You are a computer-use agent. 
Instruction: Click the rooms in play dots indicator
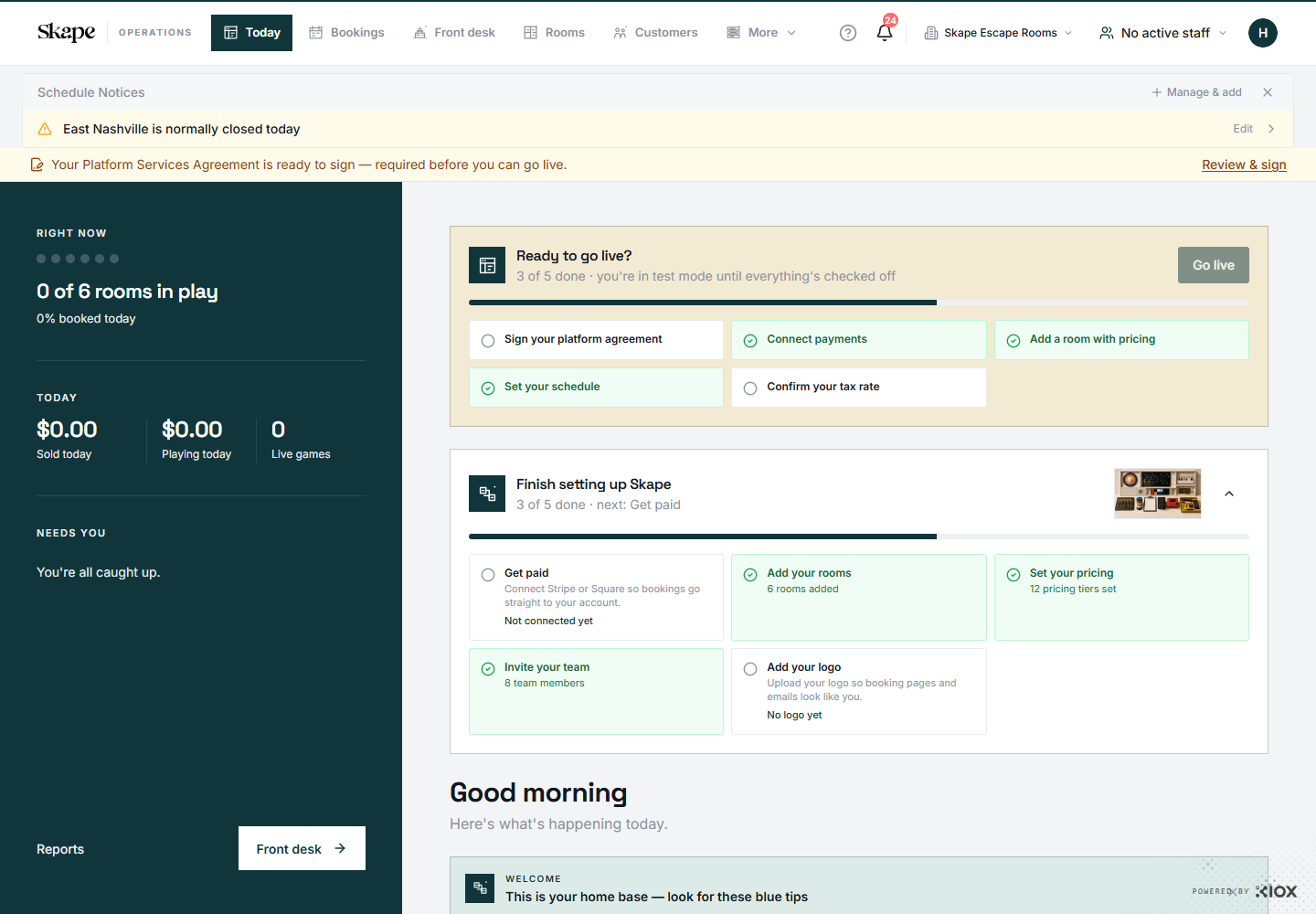coord(78,259)
